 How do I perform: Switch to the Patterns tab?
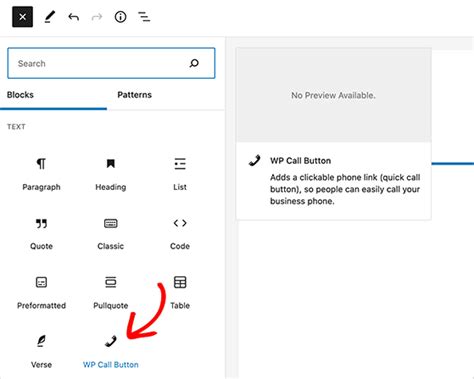(134, 95)
